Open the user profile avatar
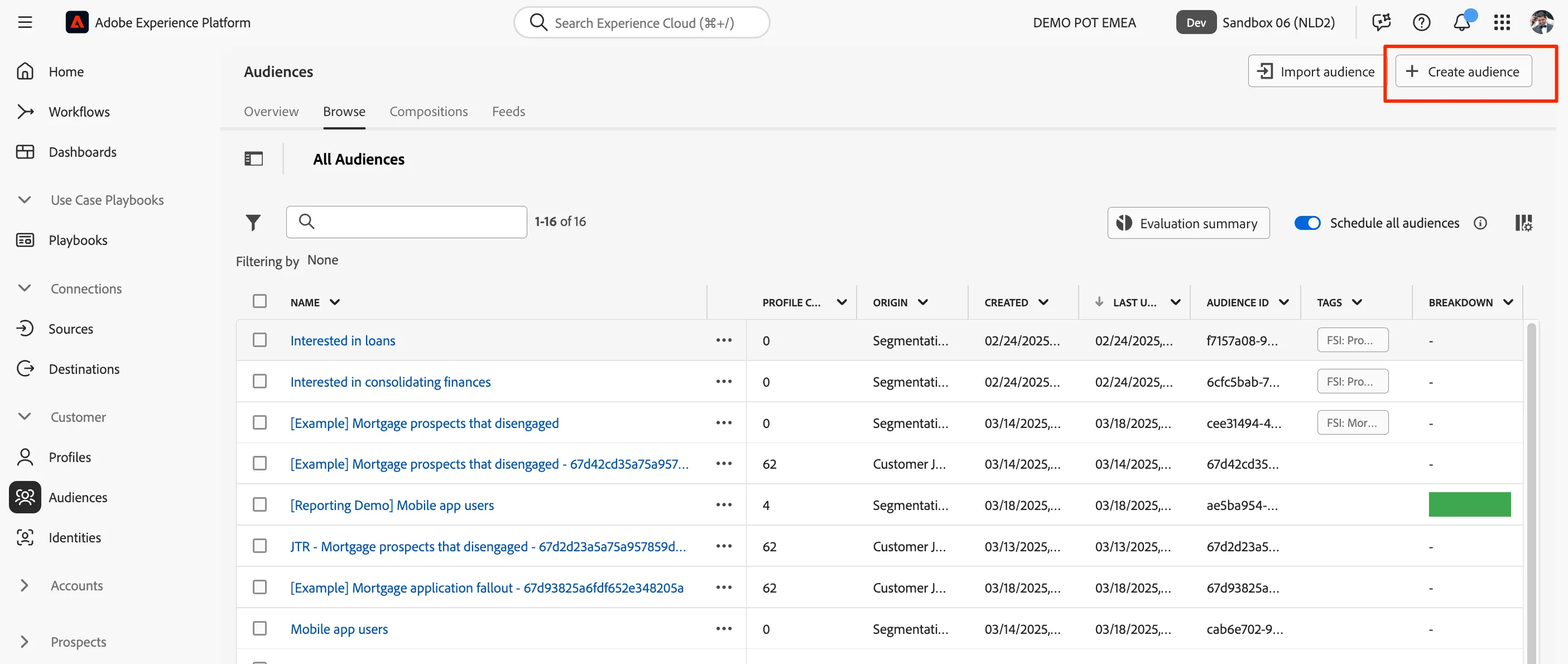 pos(1542,22)
